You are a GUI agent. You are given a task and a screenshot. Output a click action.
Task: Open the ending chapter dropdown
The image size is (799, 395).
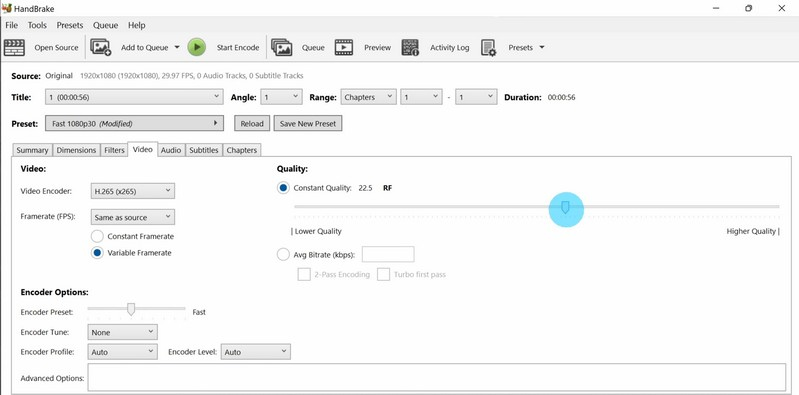[x=476, y=97]
